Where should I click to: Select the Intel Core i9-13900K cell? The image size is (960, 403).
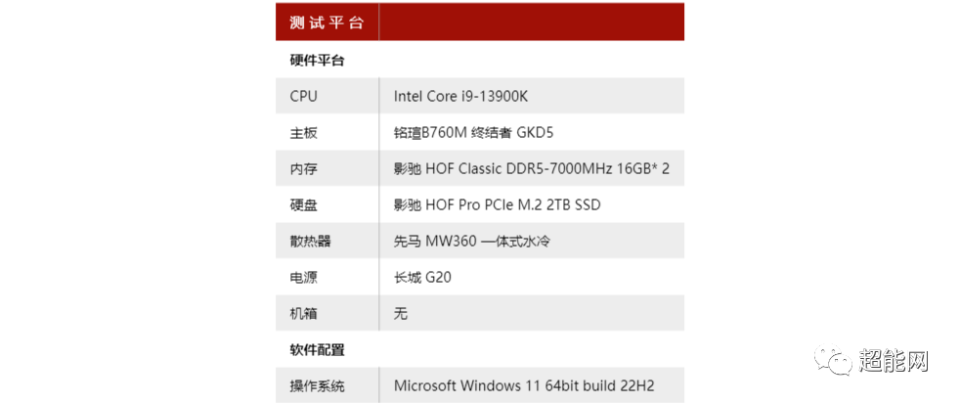(x=460, y=96)
